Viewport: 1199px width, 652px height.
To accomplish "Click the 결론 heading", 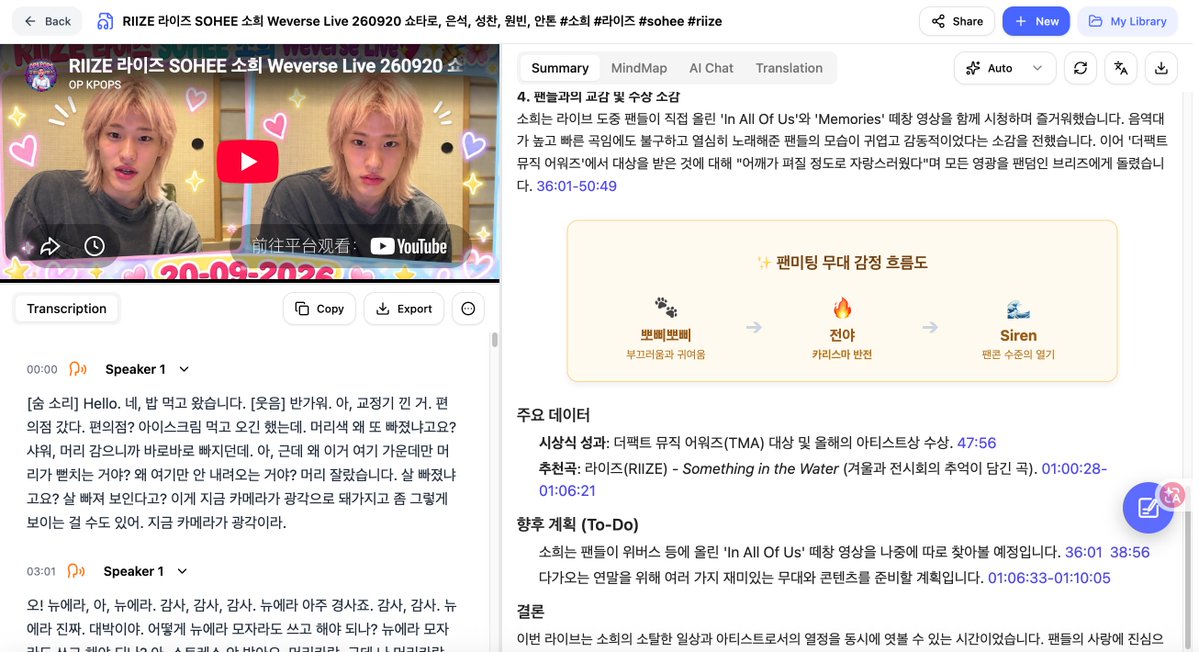I will tap(531, 611).
